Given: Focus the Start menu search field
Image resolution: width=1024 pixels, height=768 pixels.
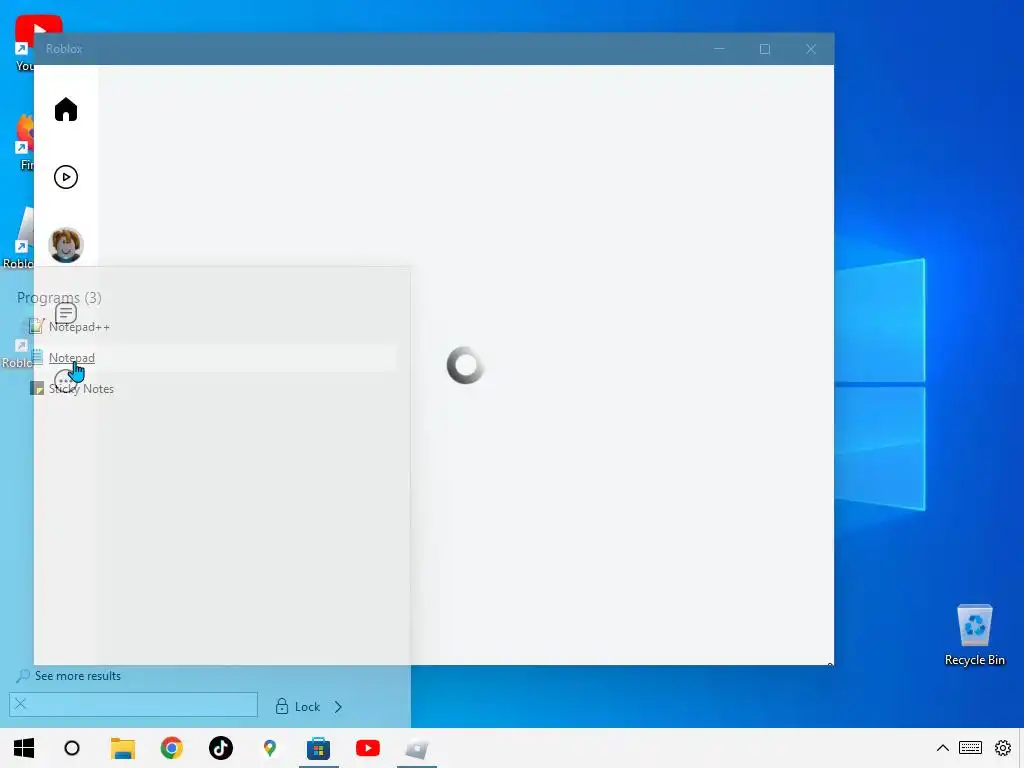Looking at the screenshot, I should [133, 705].
